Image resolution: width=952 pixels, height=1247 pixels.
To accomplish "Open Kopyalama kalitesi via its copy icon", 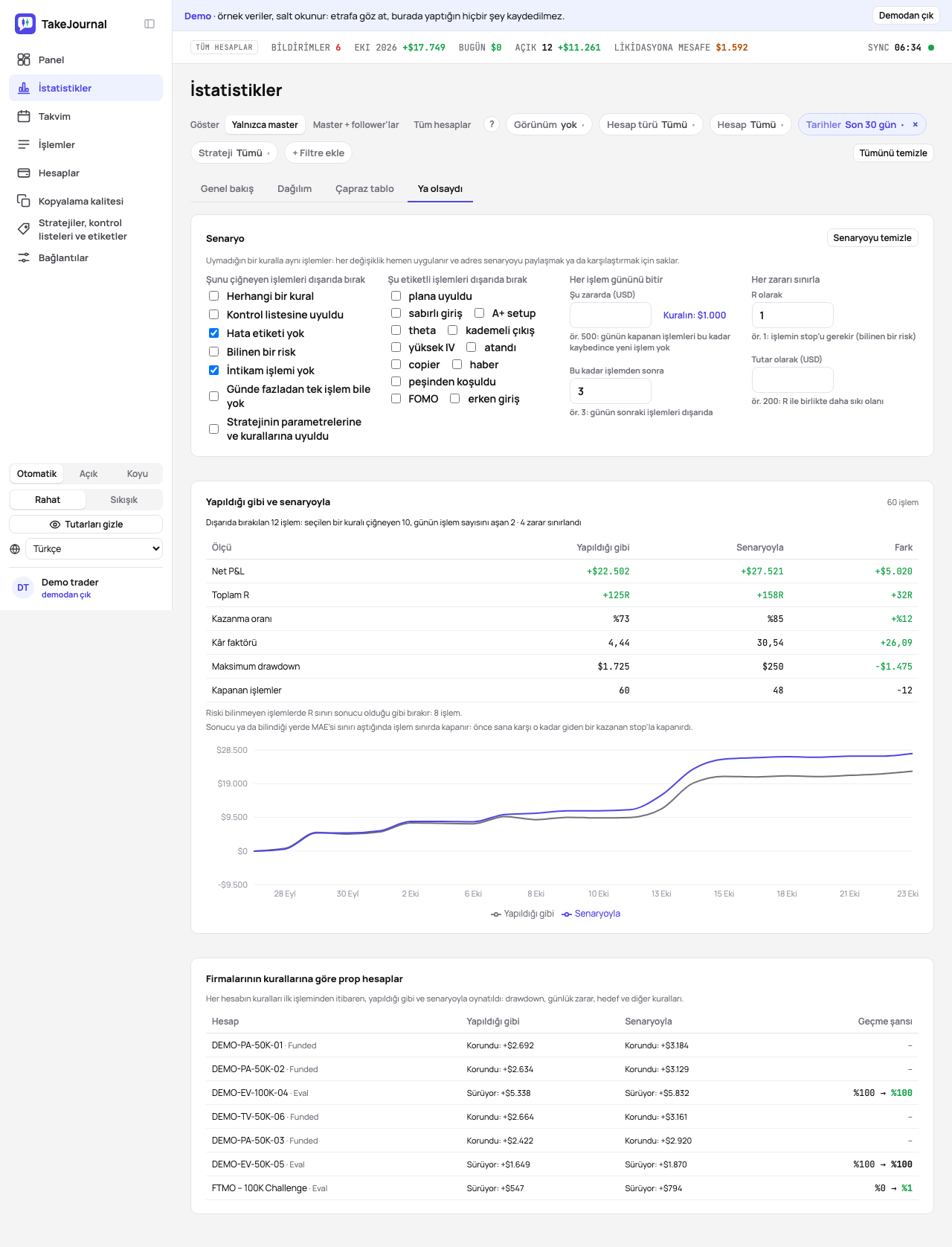I will 24,201.
